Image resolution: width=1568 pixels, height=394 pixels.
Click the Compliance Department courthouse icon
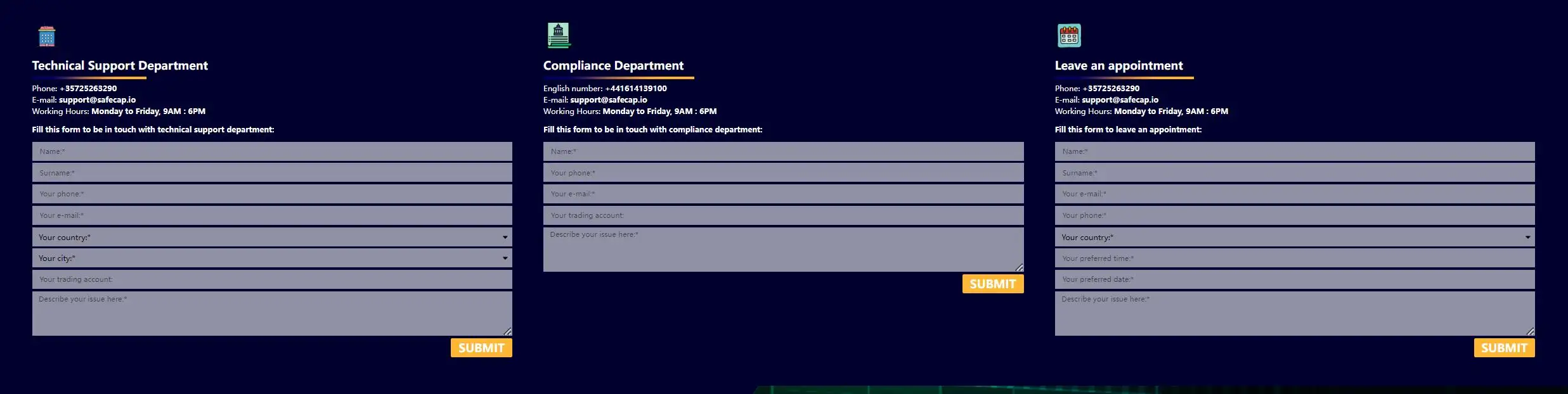(x=559, y=35)
